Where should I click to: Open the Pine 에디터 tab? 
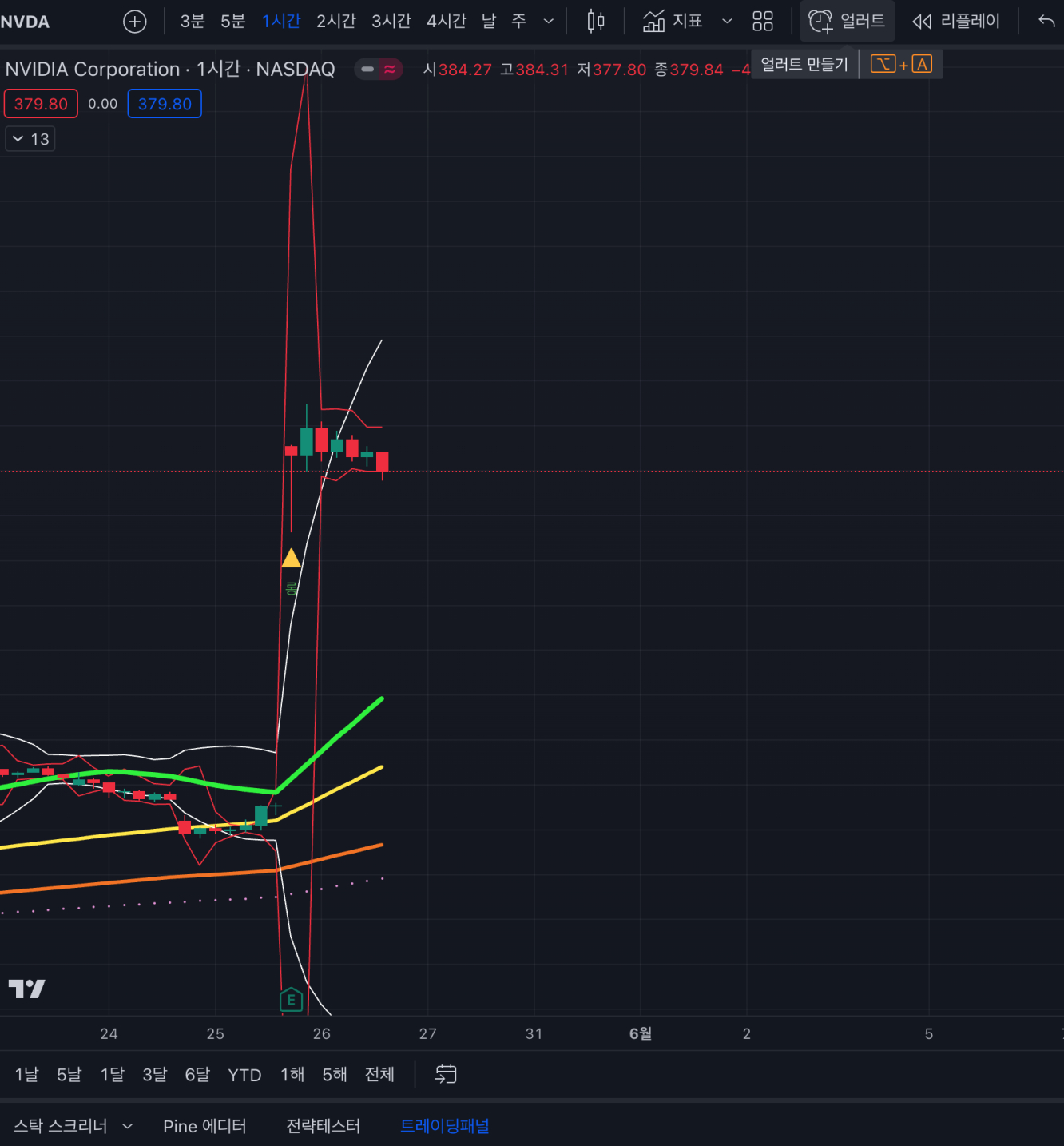(x=204, y=1126)
